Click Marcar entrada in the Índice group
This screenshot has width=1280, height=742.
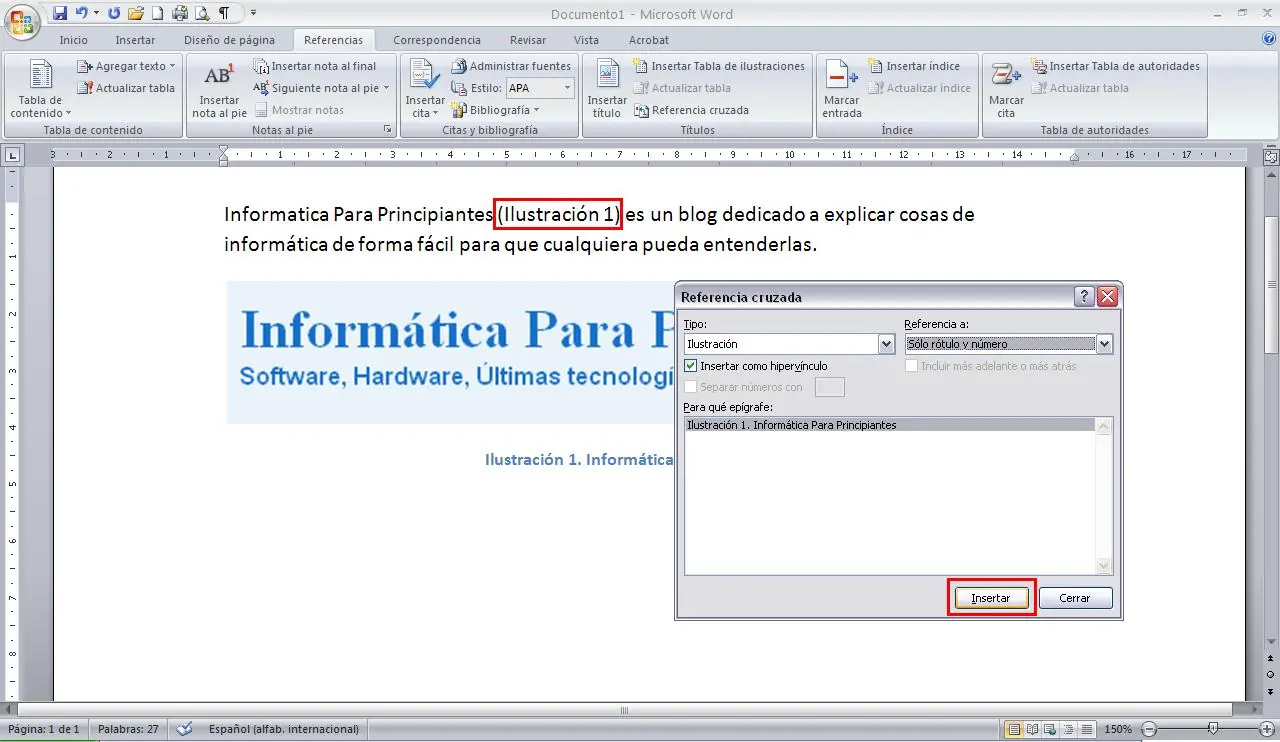coord(842,91)
